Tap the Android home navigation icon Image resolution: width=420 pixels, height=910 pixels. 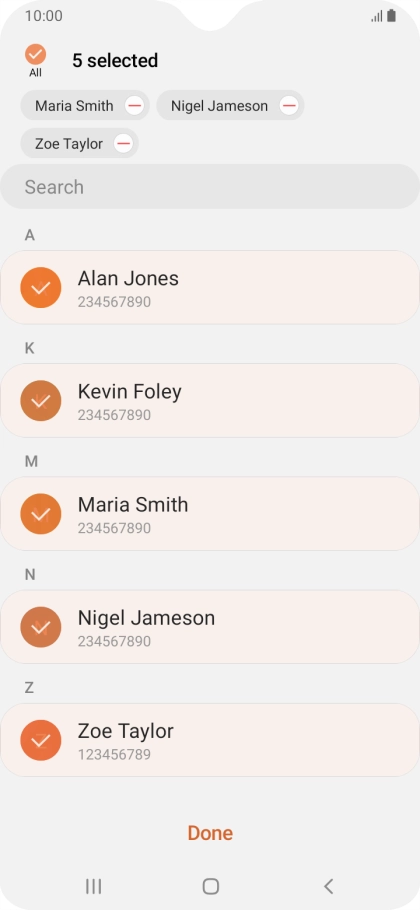[210, 886]
